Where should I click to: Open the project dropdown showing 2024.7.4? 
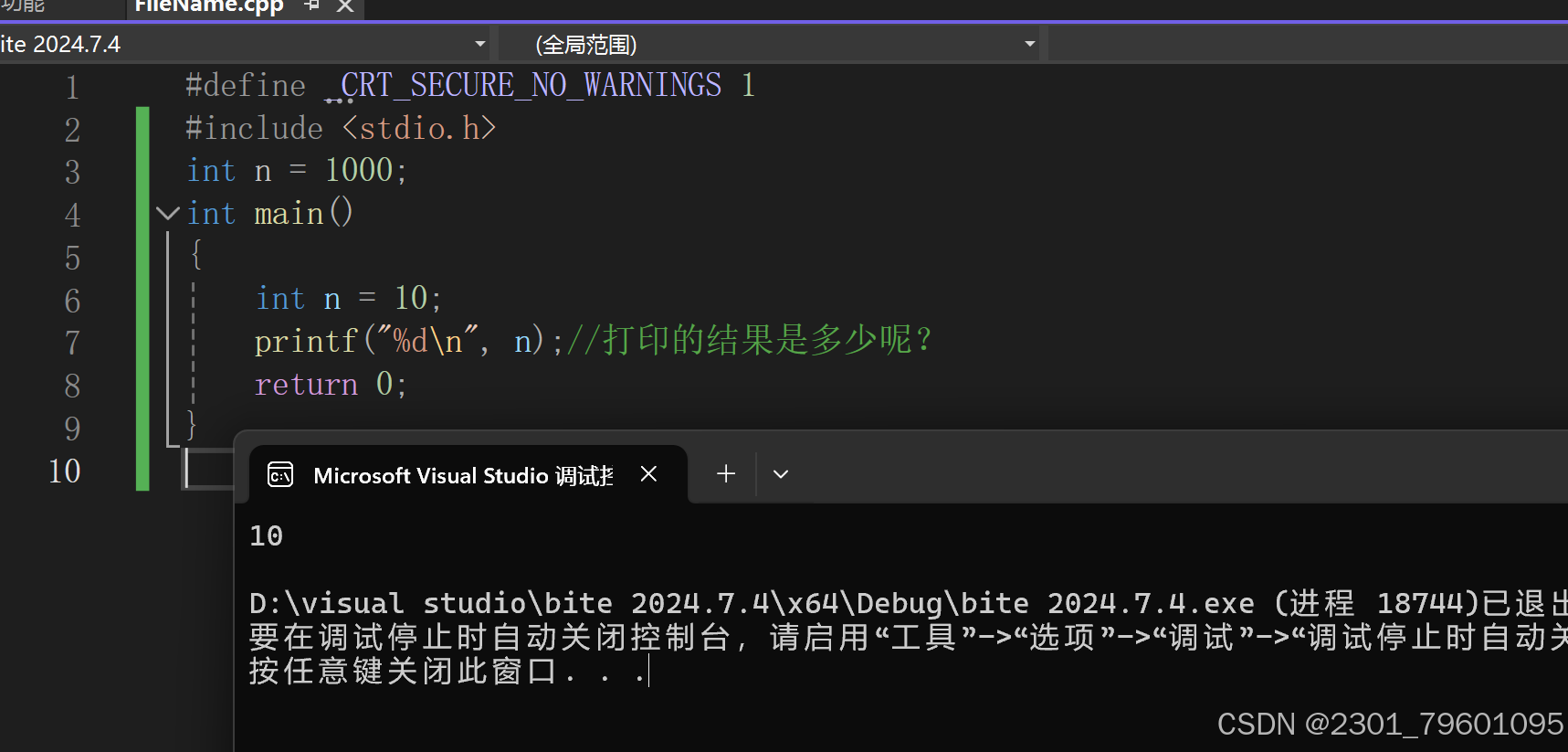click(x=244, y=44)
